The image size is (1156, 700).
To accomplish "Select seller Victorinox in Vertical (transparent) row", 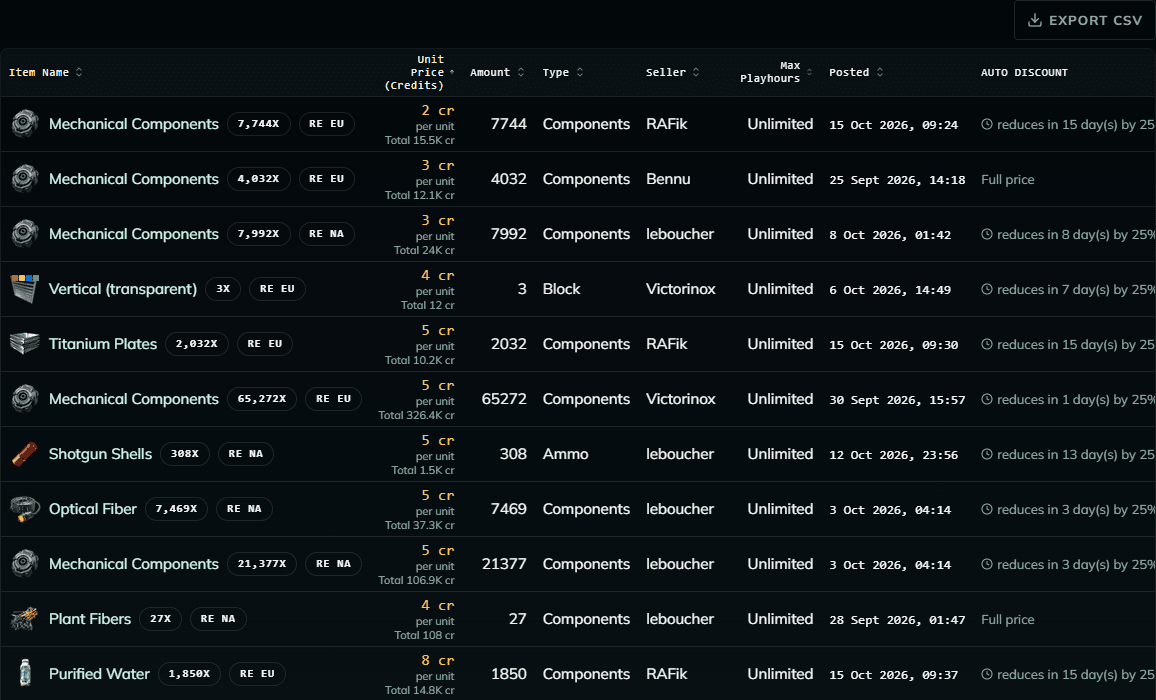I will [680, 289].
